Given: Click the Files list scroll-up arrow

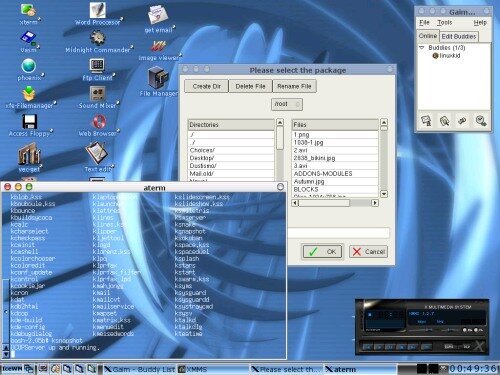Looking at the screenshot, I should coord(384,122).
